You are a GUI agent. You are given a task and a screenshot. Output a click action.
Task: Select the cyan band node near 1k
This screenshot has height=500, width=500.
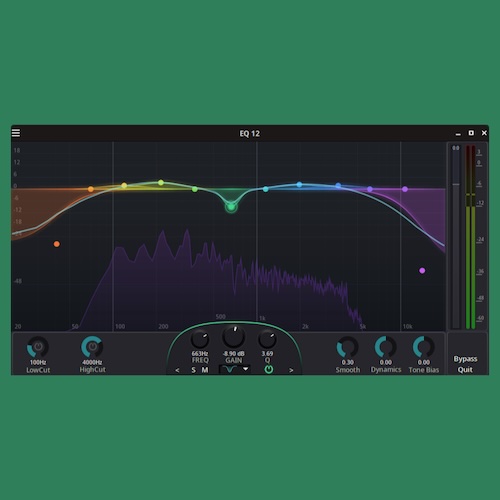click(x=265, y=189)
